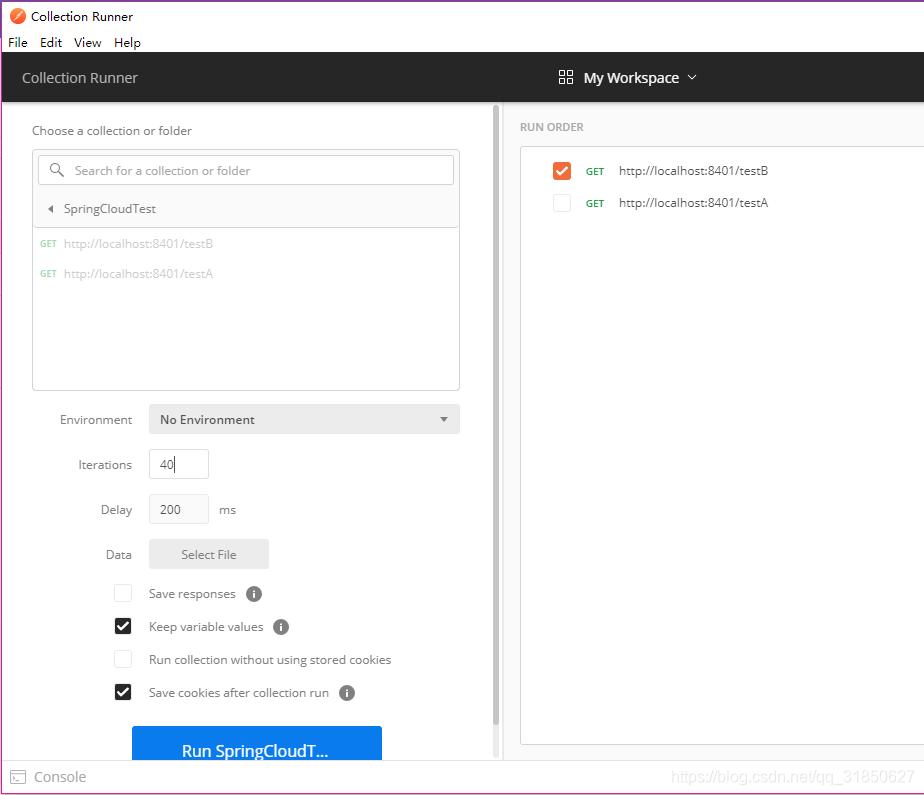The height and width of the screenshot is (795, 924).
Task: Open the My Workspace dropdown chevron
Action: tap(692, 77)
